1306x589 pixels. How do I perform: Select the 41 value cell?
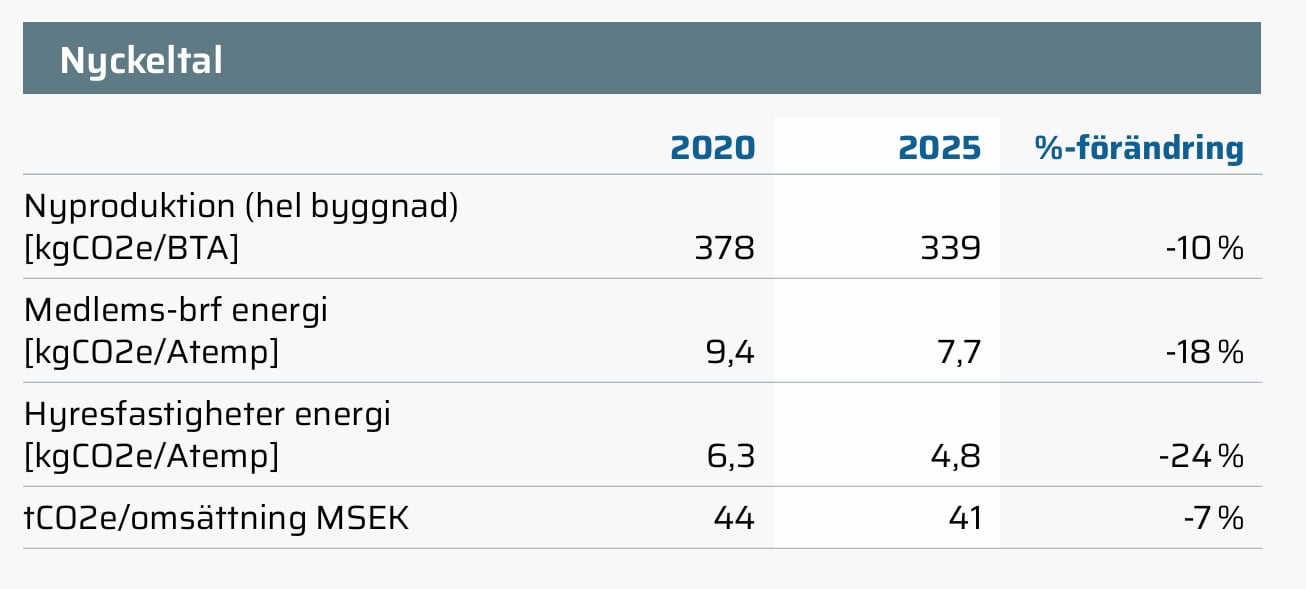click(962, 518)
